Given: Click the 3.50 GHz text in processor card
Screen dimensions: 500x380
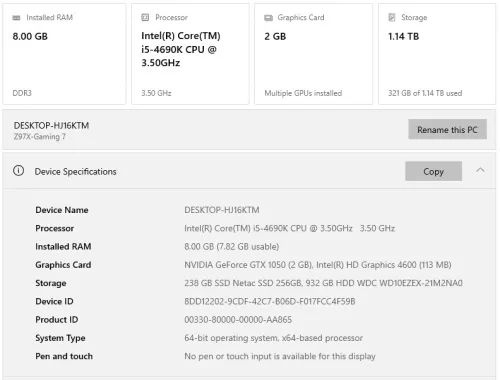Looking at the screenshot, I should 156,93.
